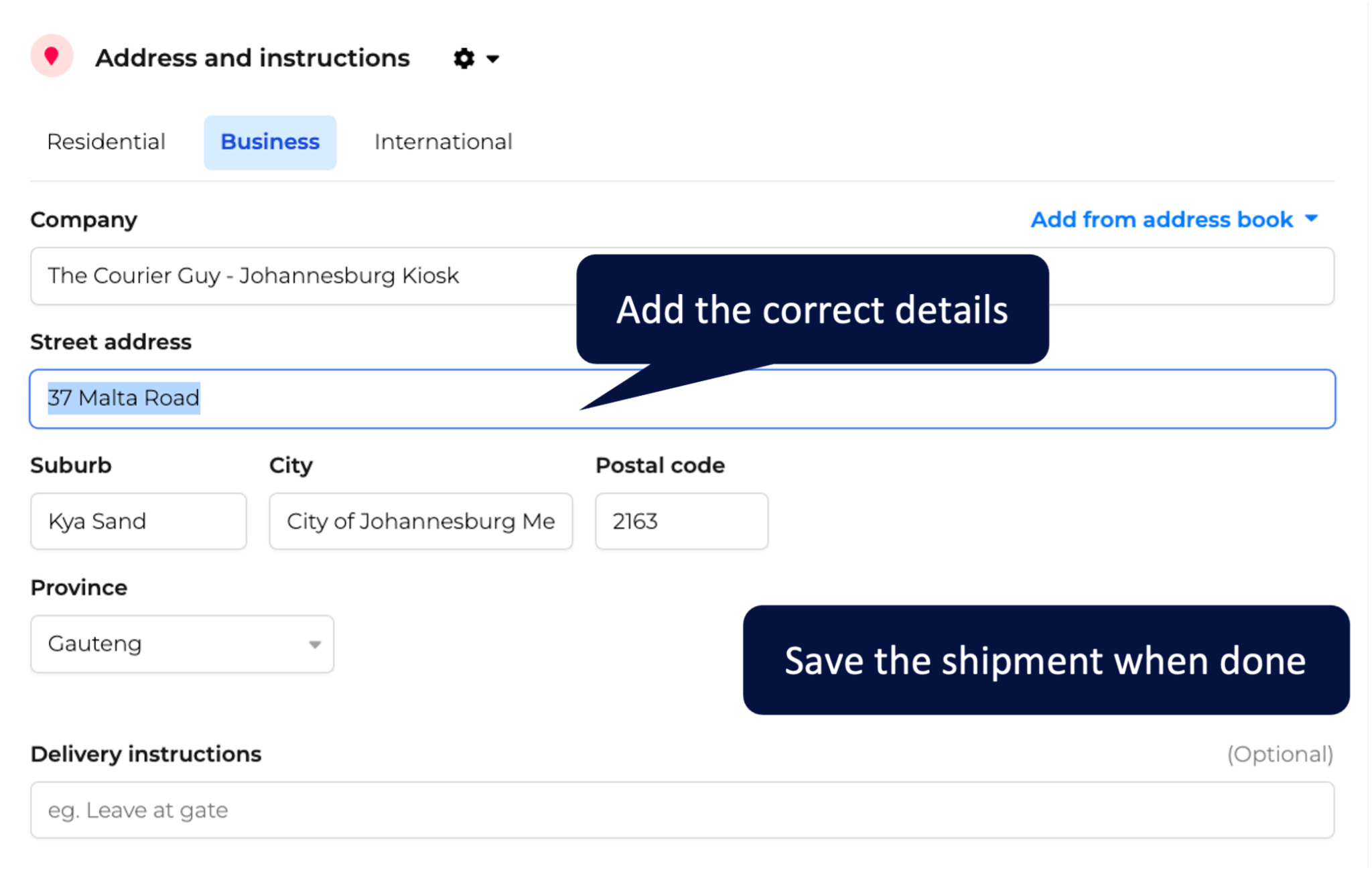Open the International tab
1372x872 pixels.
click(x=443, y=142)
